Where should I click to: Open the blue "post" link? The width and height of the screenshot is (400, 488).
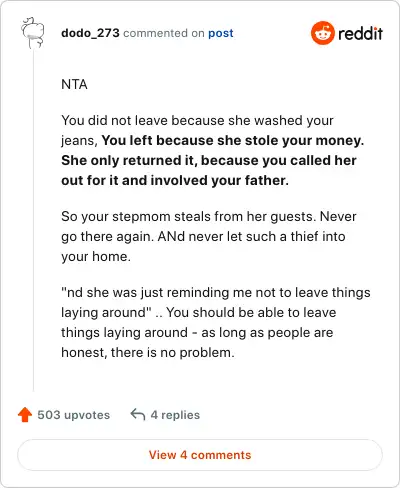coord(221,33)
